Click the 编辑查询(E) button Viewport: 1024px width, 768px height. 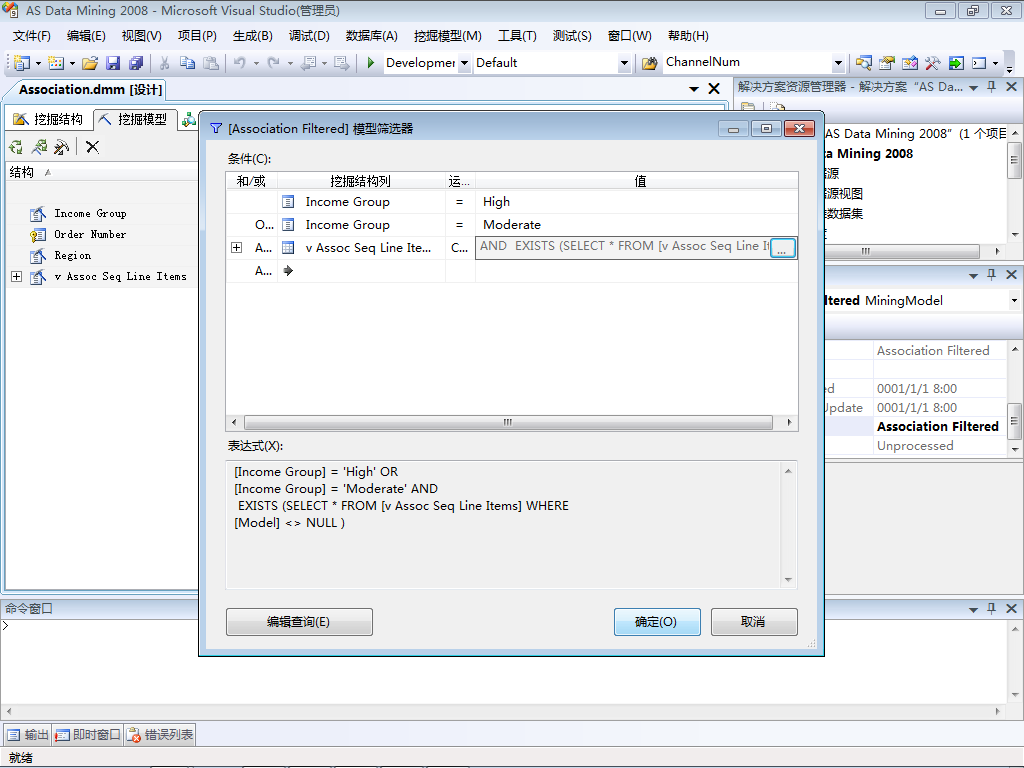point(299,622)
